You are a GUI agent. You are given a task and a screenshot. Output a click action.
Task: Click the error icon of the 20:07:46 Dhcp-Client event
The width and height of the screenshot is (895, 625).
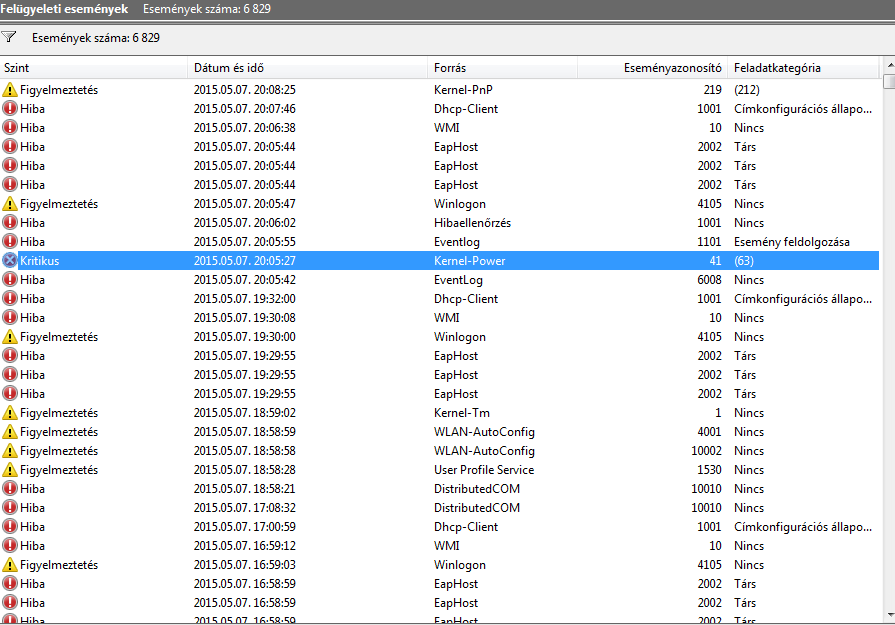(x=10, y=108)
